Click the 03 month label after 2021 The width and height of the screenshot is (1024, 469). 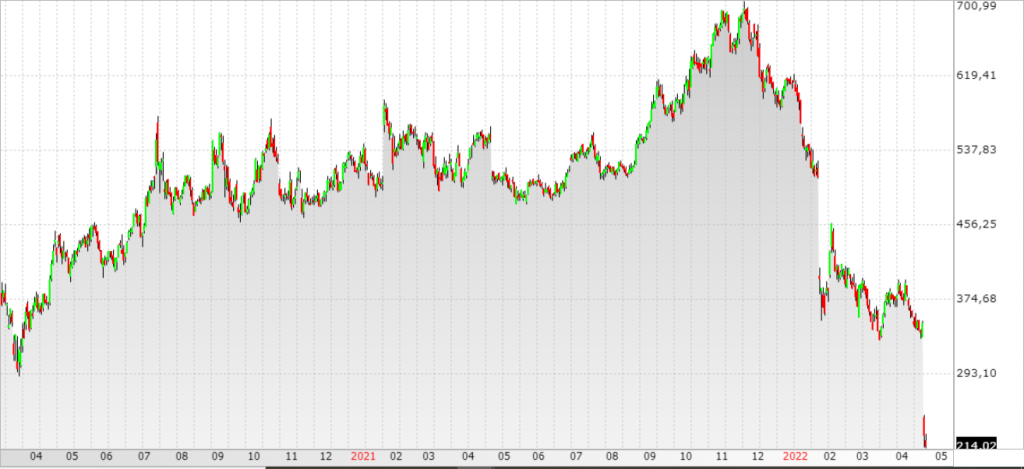(x=428, y=456)
